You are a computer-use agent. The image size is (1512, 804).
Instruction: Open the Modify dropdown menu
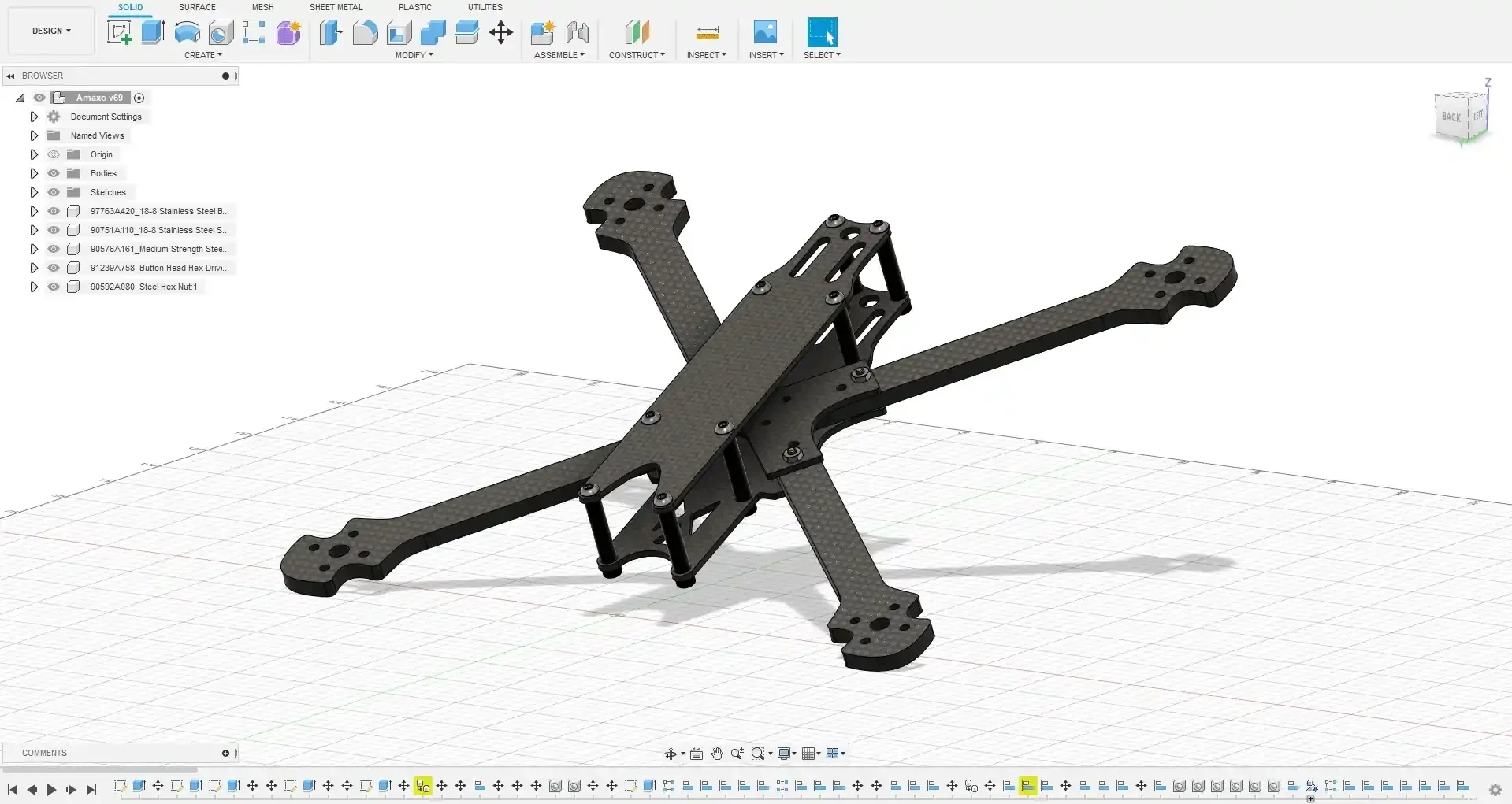click(x=414, y=55)
